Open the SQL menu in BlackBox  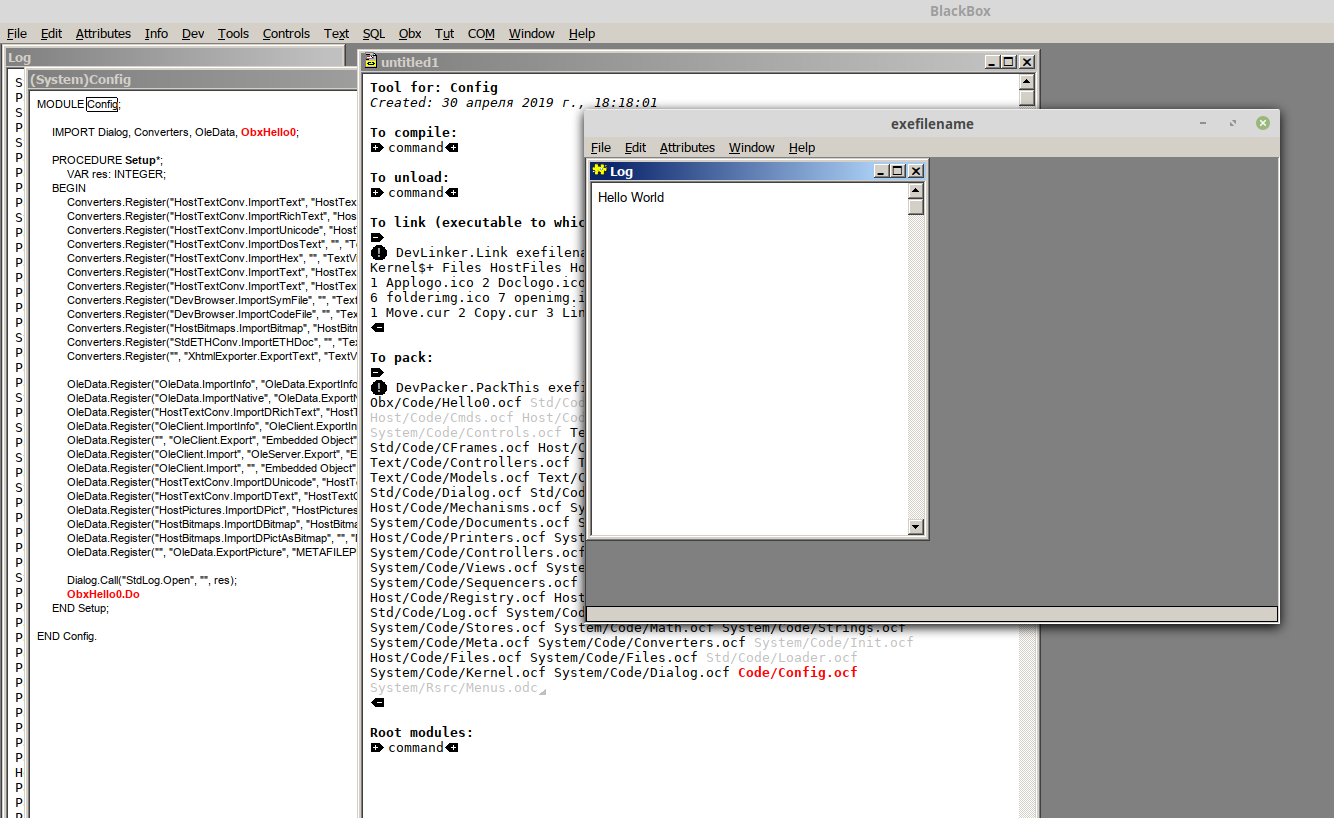373,33
